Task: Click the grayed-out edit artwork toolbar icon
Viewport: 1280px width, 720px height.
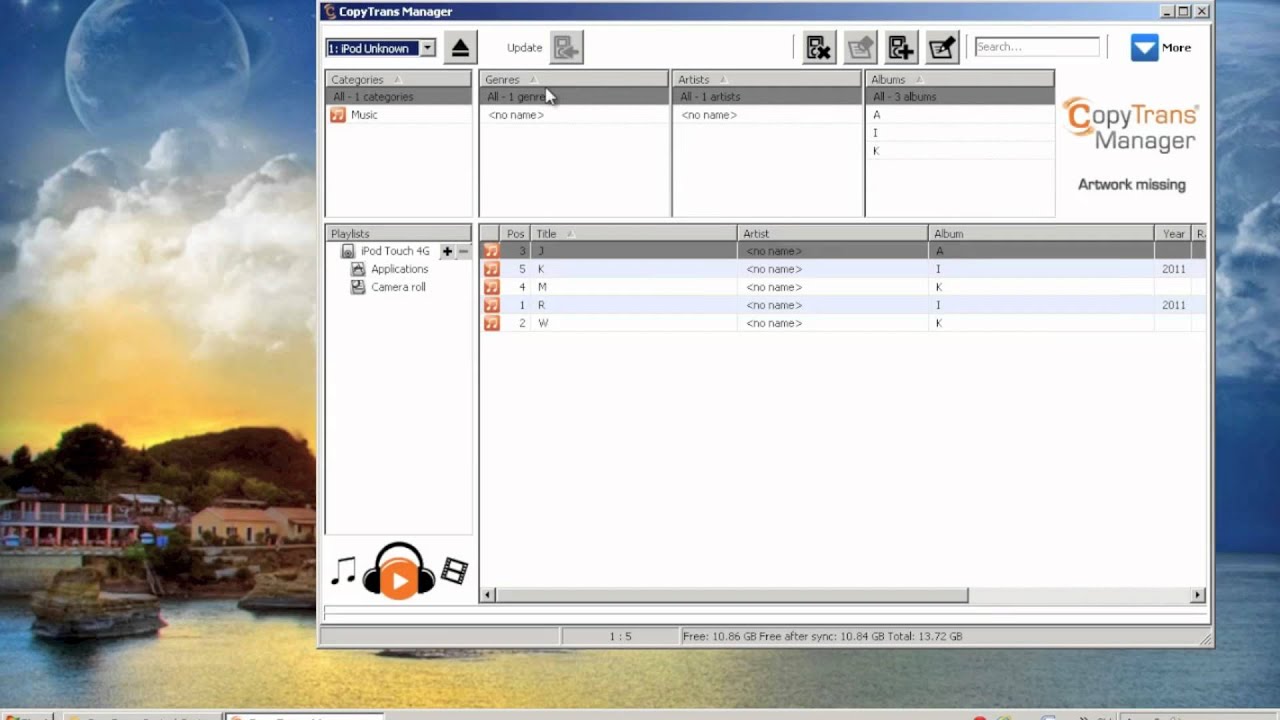Action: [860, 47]
